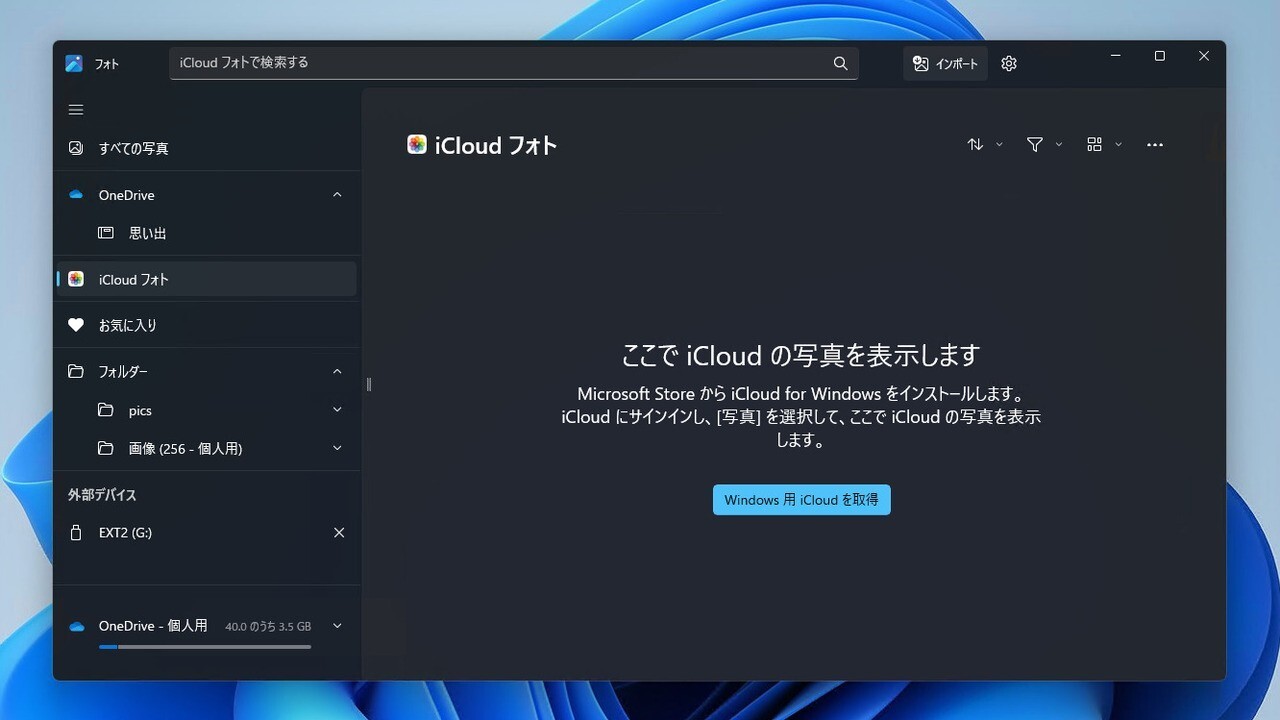
Task: Click the sort order icon
Action: pos(975,144)
